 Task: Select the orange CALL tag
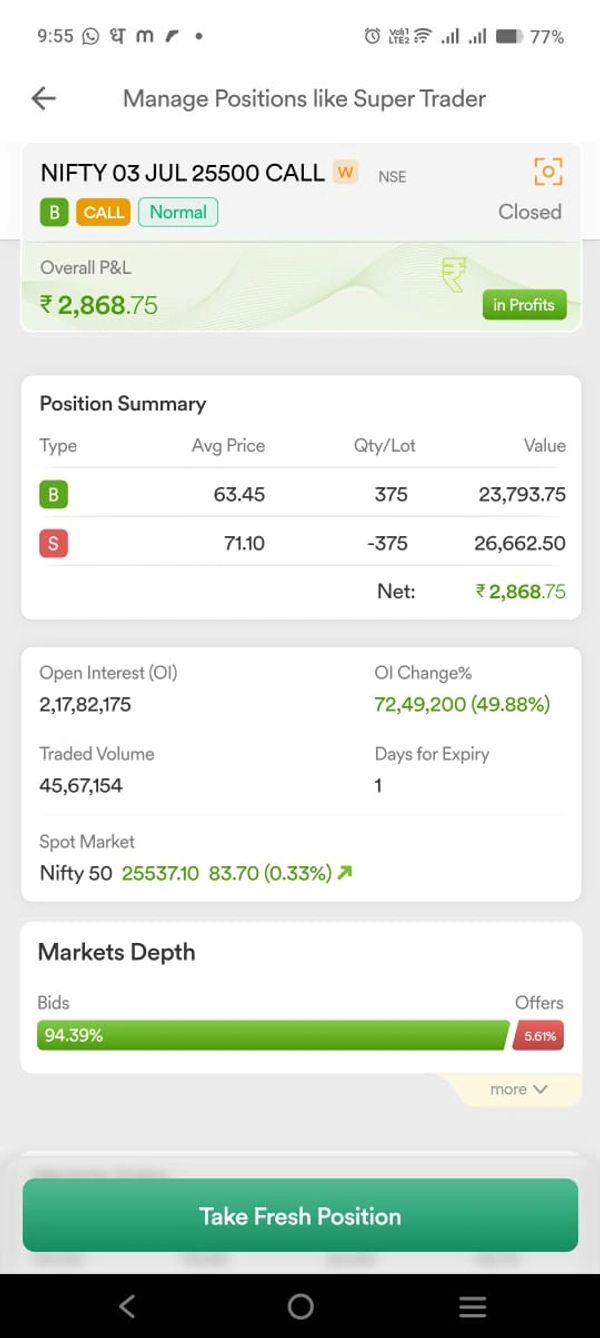104,212
